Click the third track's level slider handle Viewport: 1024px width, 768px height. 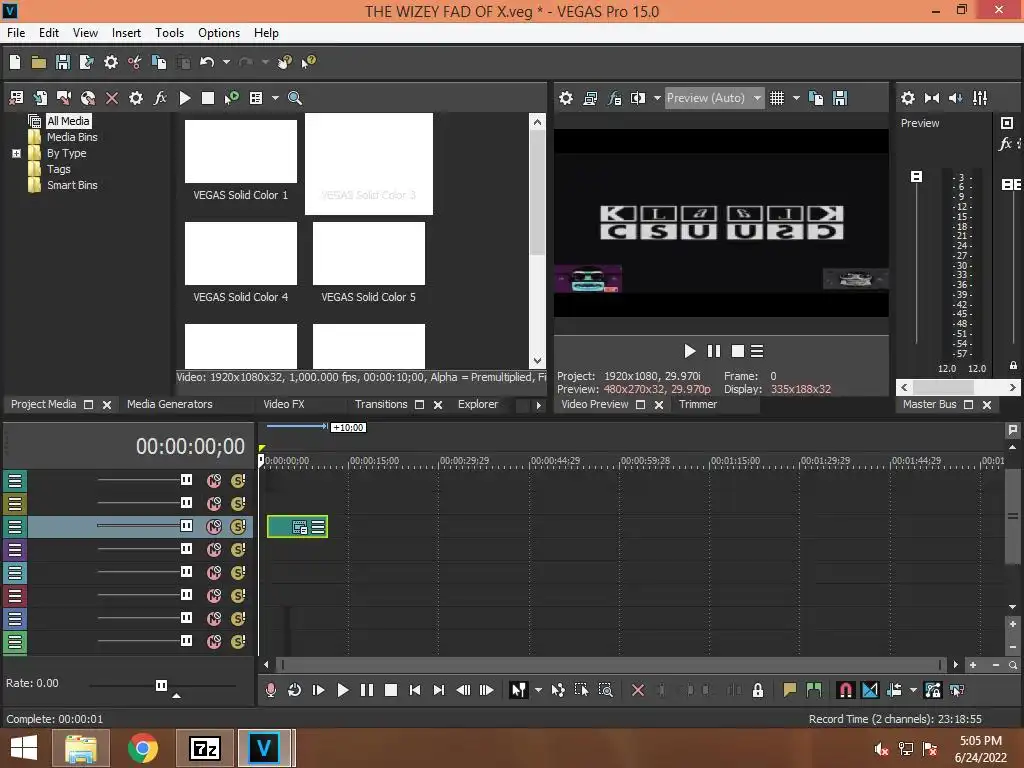coord(187,526)
